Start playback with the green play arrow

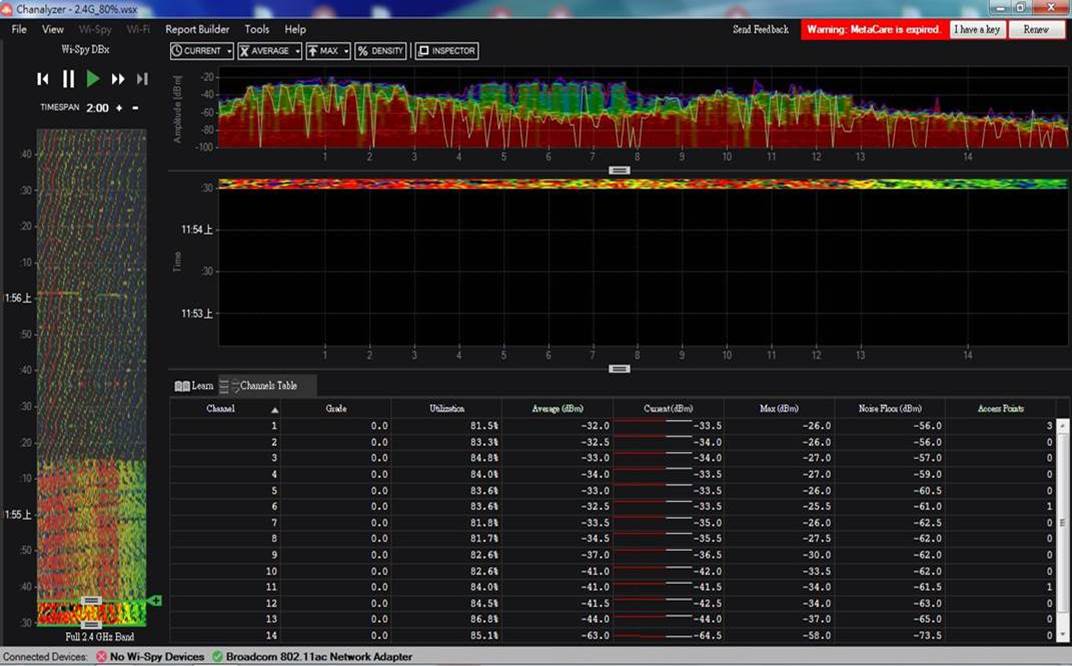click(93, 79)
